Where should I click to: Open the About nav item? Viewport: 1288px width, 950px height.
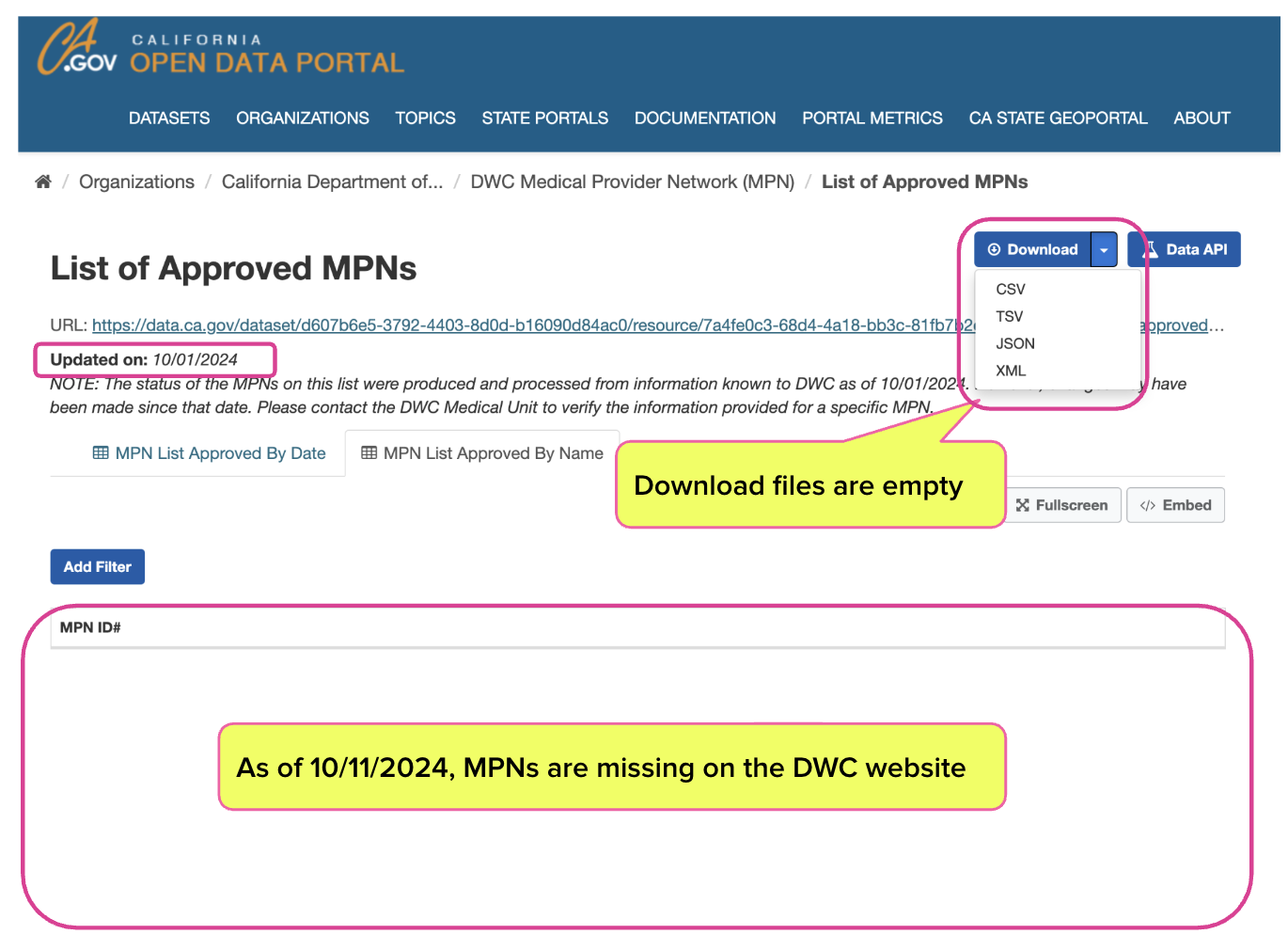tap(1202, 119)
